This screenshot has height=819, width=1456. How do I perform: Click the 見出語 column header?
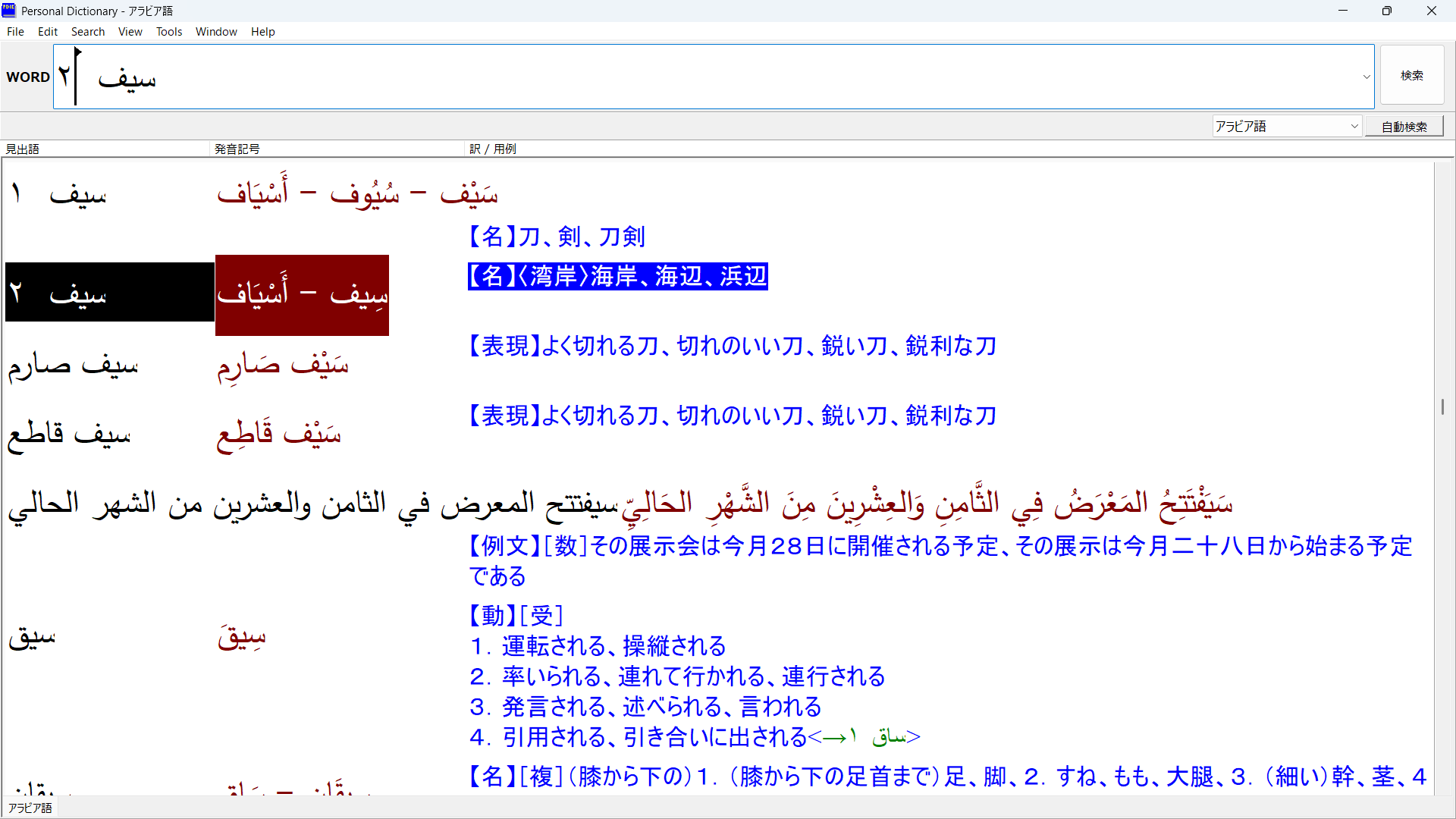click(23, 149)
